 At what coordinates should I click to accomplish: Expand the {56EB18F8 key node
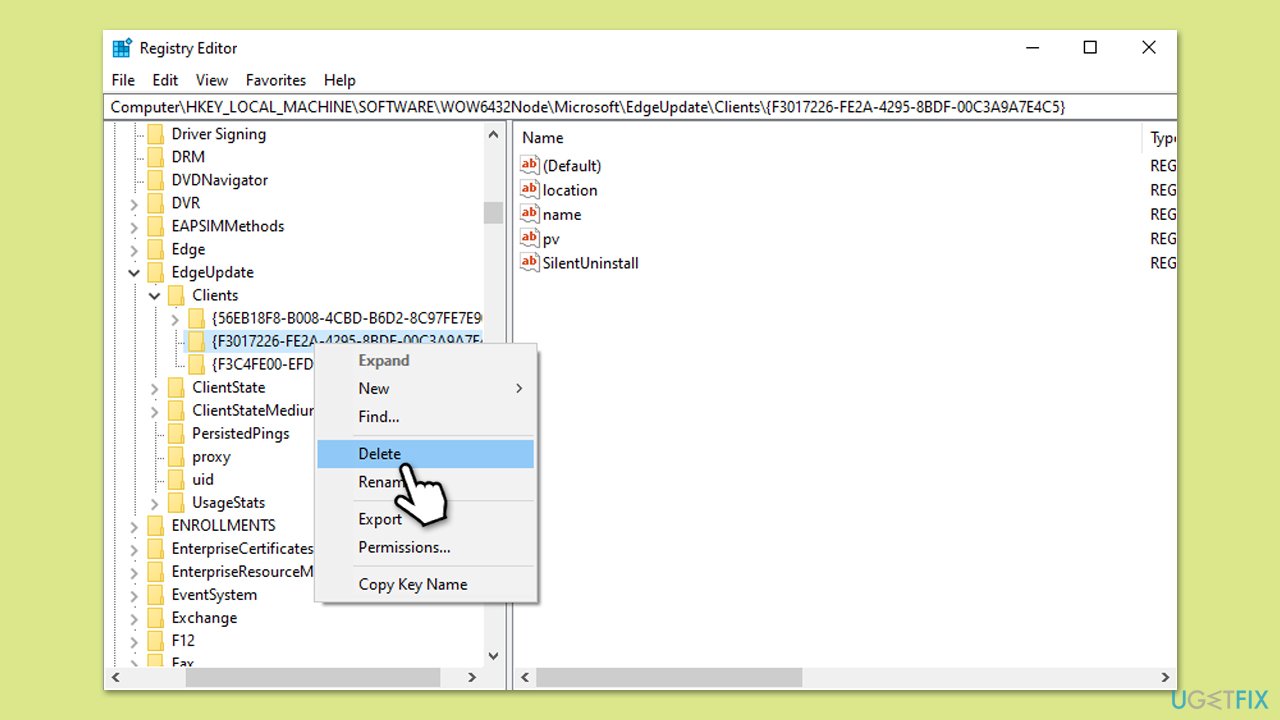(x=175, y=318)
